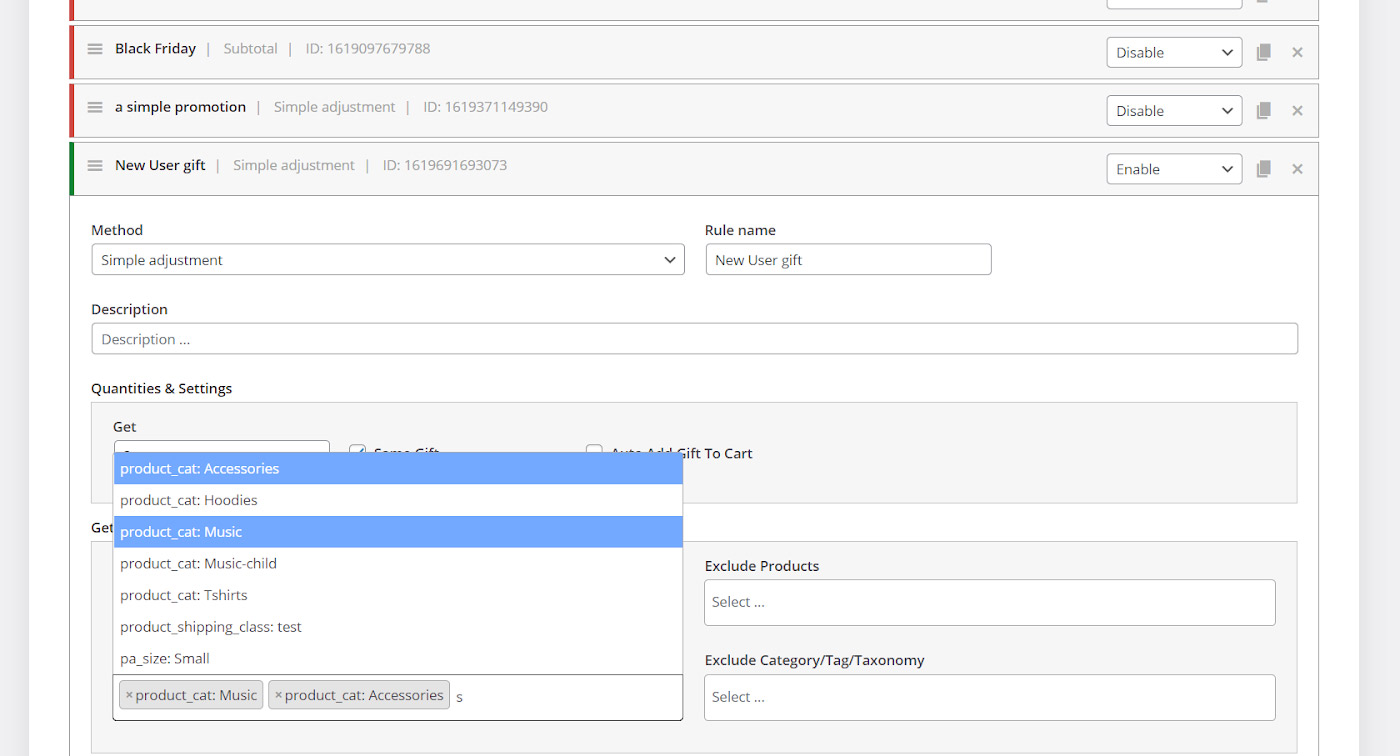
Task: Toggle the Same Gift checkbox
Action: 357,451
